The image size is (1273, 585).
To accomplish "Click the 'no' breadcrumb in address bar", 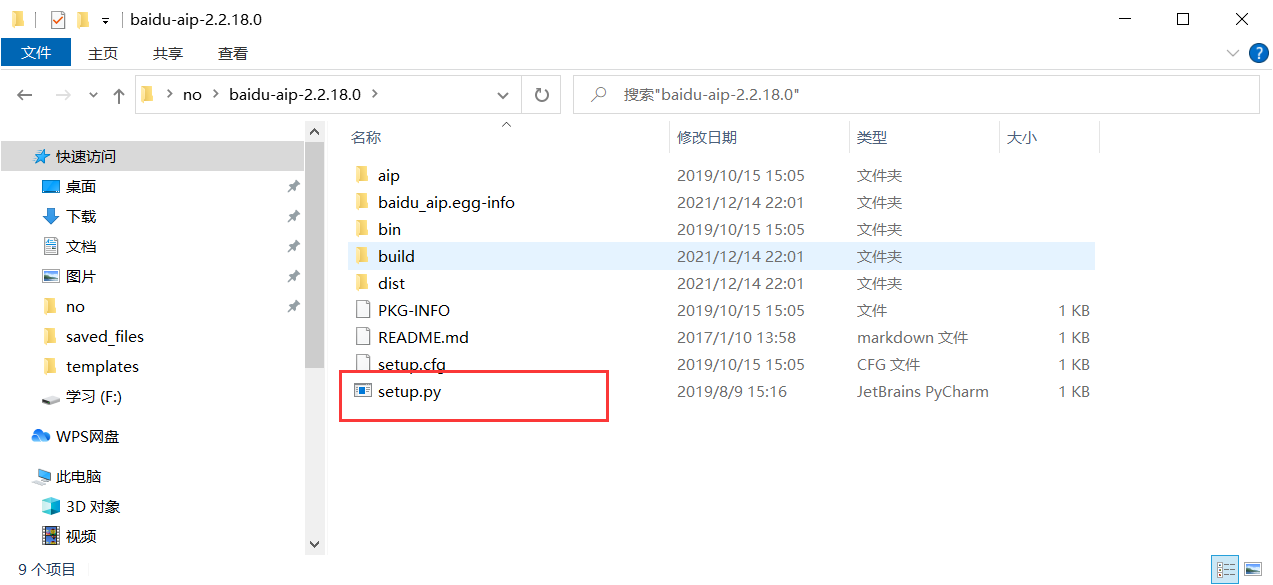I will 192,95.
